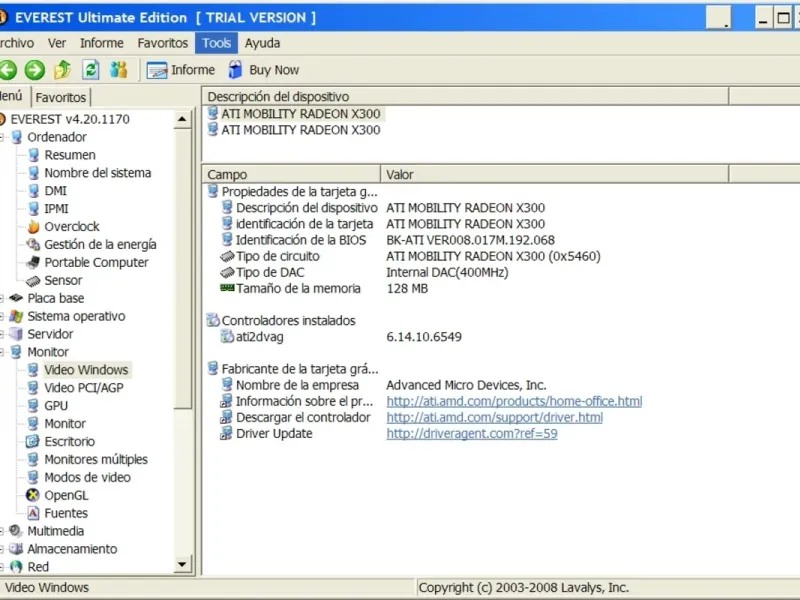Select the Sistema operativo node
This screenshot has width=800, height=600.
click(x=67, y=316)
